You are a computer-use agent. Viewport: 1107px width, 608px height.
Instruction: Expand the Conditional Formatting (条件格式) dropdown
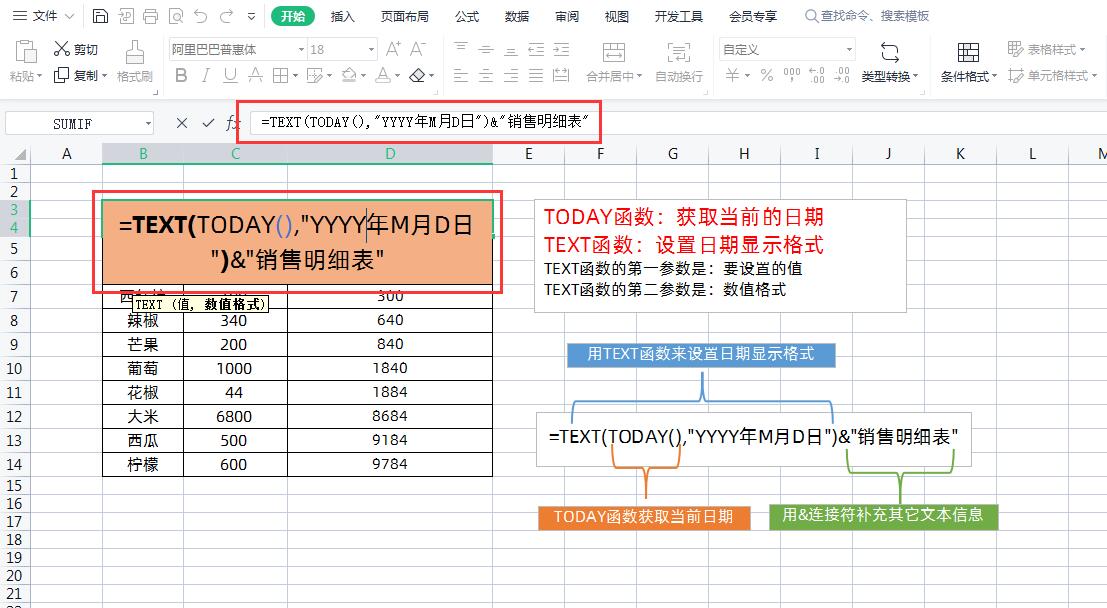click(995, 76)
